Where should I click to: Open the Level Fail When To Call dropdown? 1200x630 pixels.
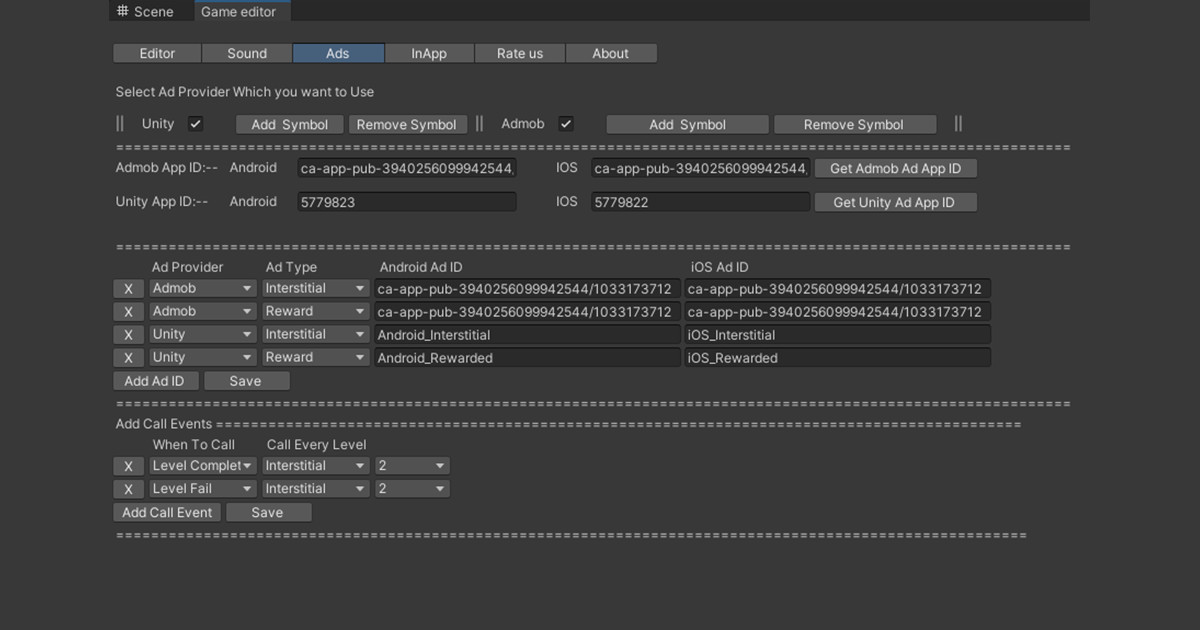[x=203, y=489]
